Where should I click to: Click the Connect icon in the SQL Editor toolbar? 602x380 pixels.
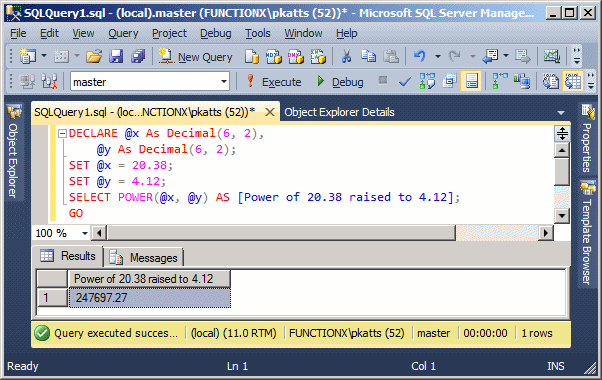27,81
